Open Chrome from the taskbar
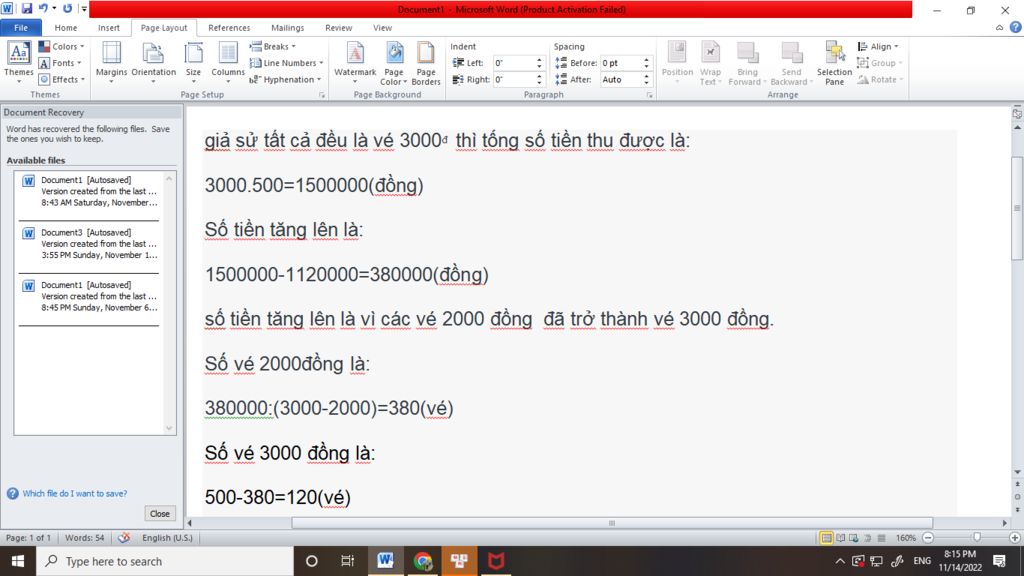The width and height of the screenshot is (1024, 576). coord(423,561)
